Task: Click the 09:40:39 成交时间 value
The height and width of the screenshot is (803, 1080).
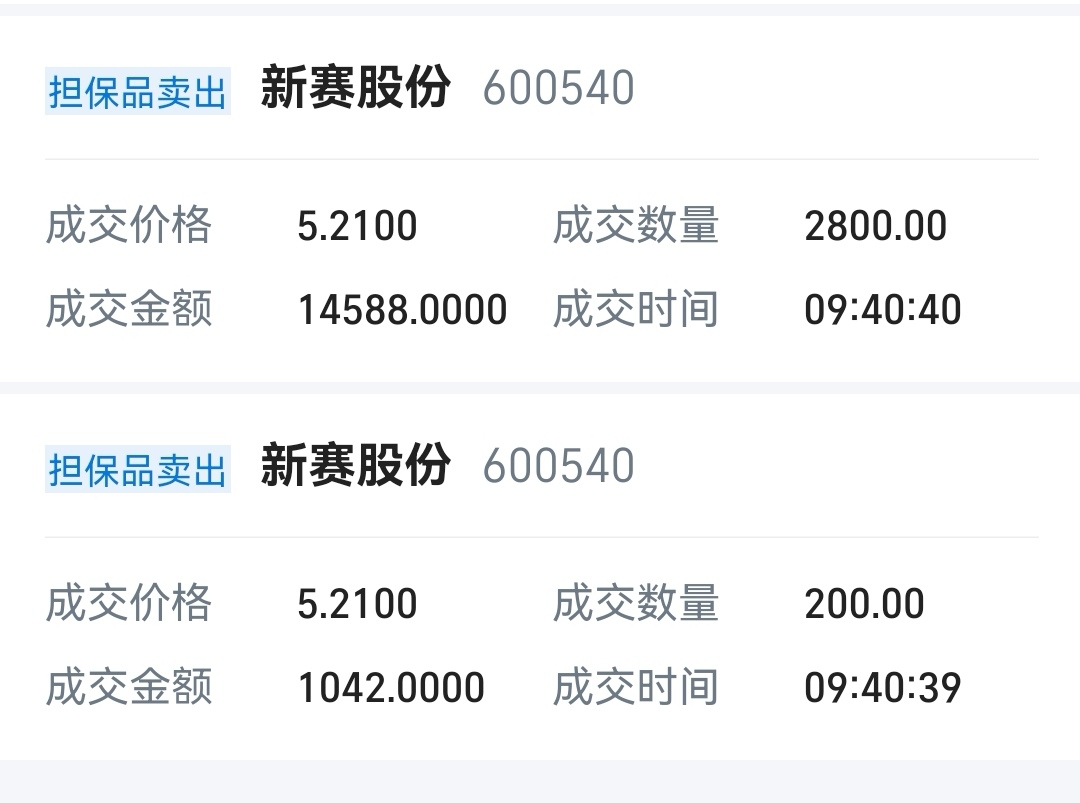Action: tap(882, 688)
